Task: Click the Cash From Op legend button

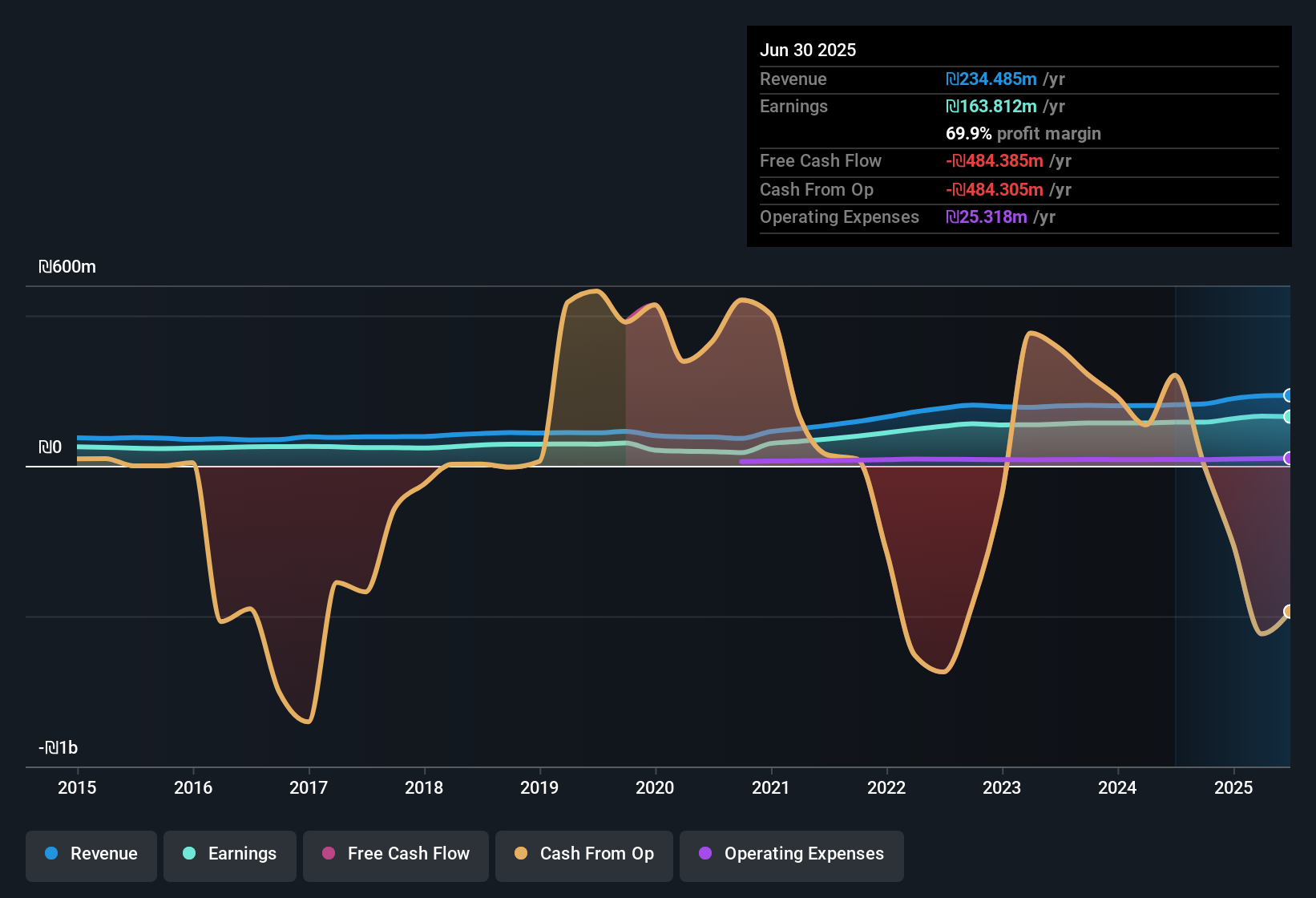Action: (583, 855)
